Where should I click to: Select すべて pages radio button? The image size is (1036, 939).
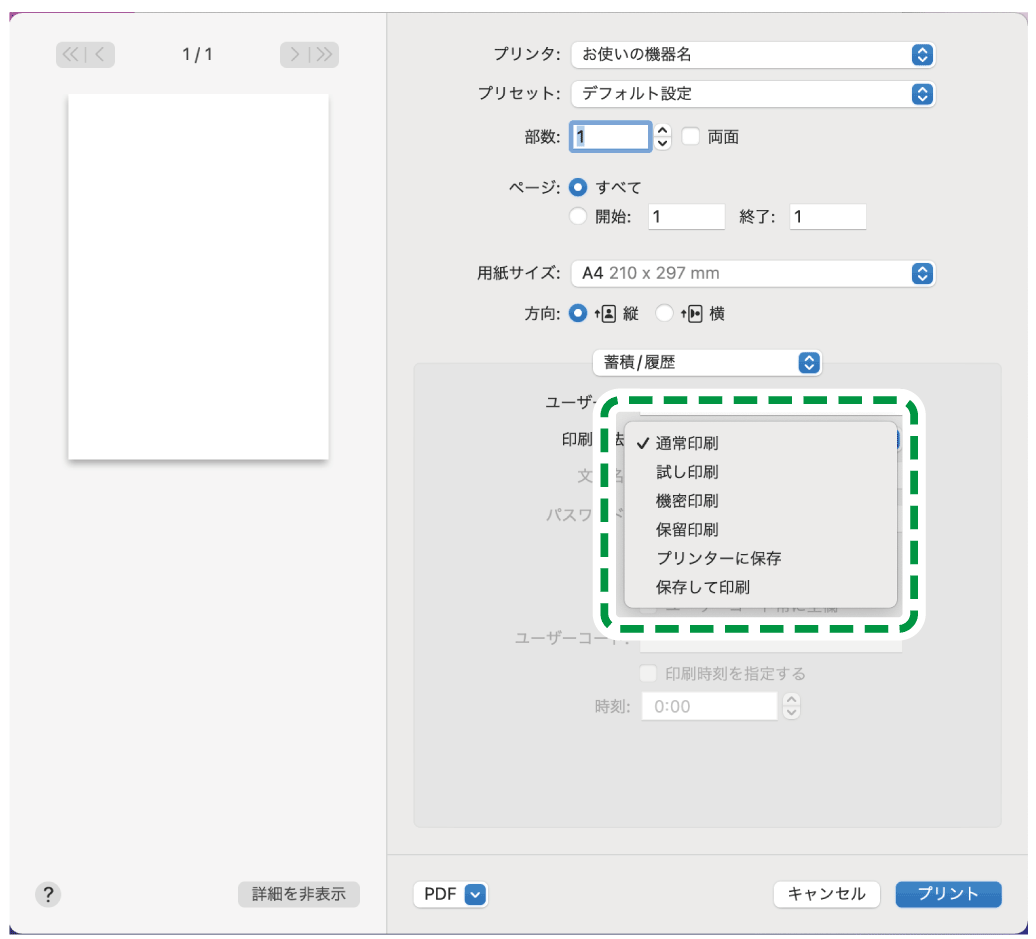click(x=577, y=187)
